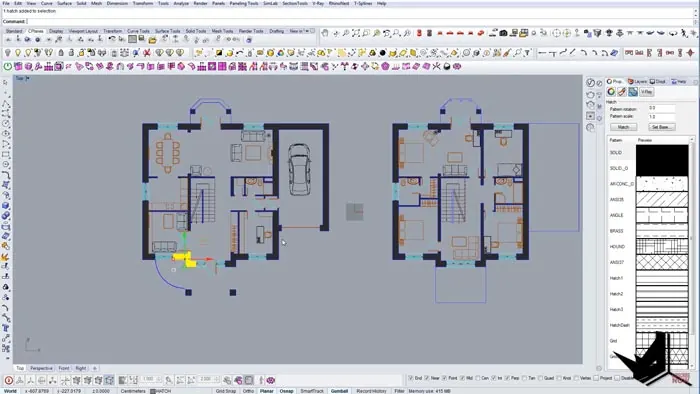Click the camera icon in top toolbar
Image resolution: width=700 pixels, height=394 pixels.
click(x=503, y=33)
